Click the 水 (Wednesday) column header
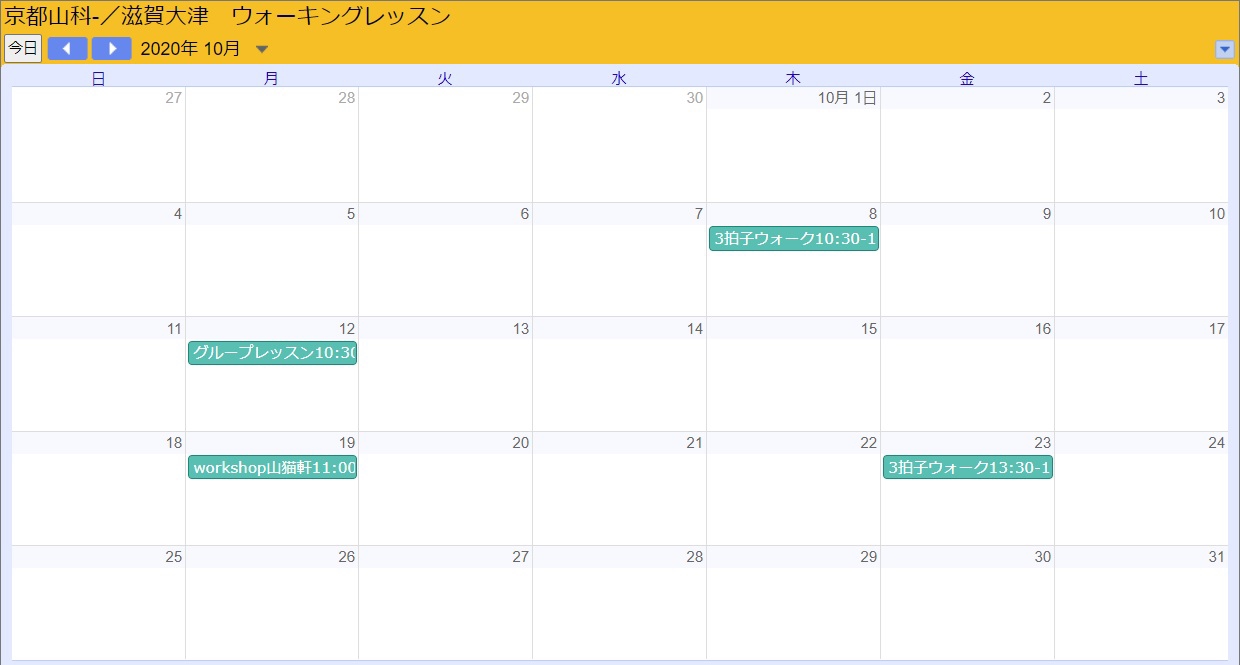The width and height of the screenshot is (1240, 665). (620, 79)
